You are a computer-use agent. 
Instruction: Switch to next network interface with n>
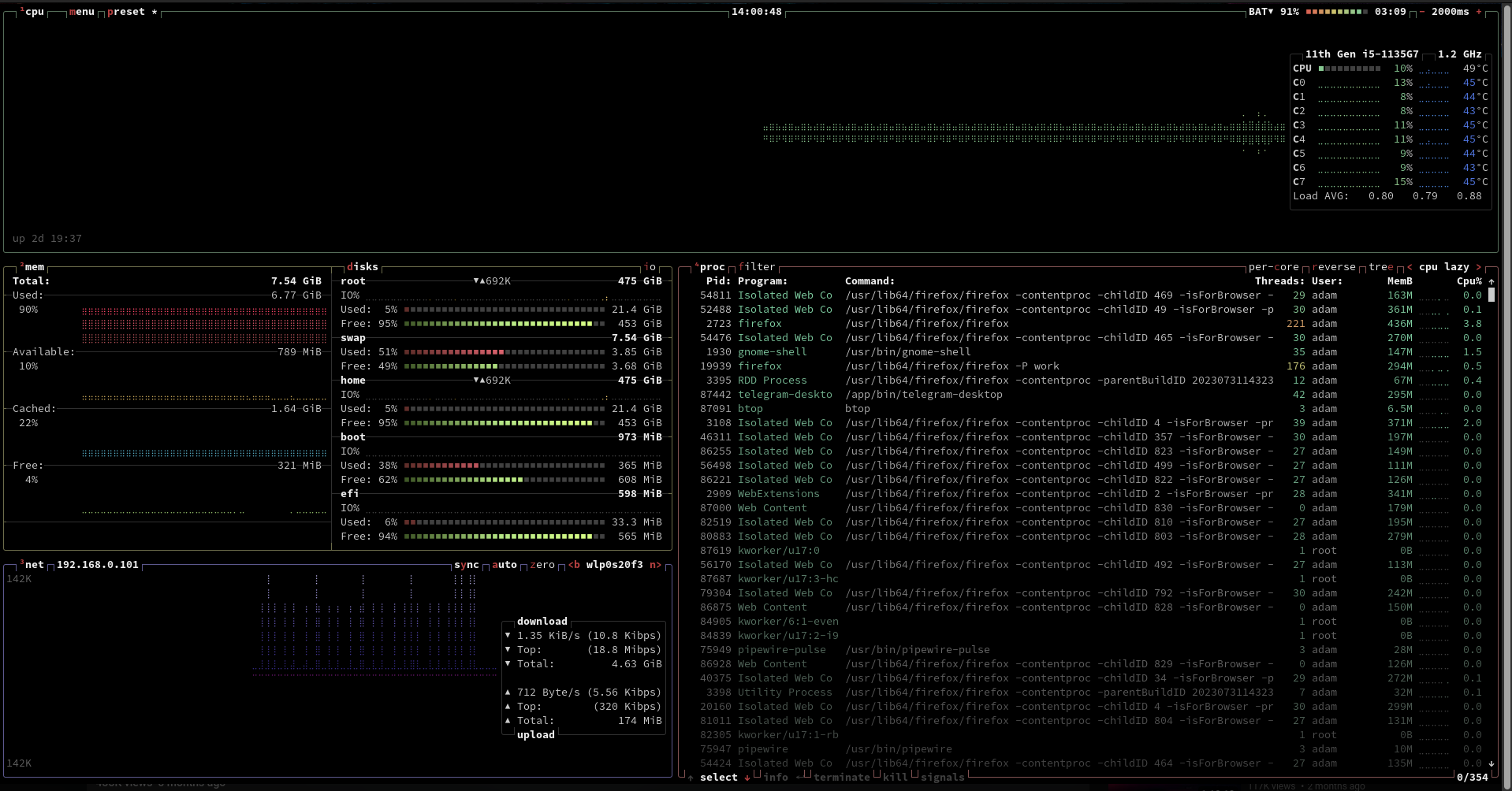coord(655,565)
